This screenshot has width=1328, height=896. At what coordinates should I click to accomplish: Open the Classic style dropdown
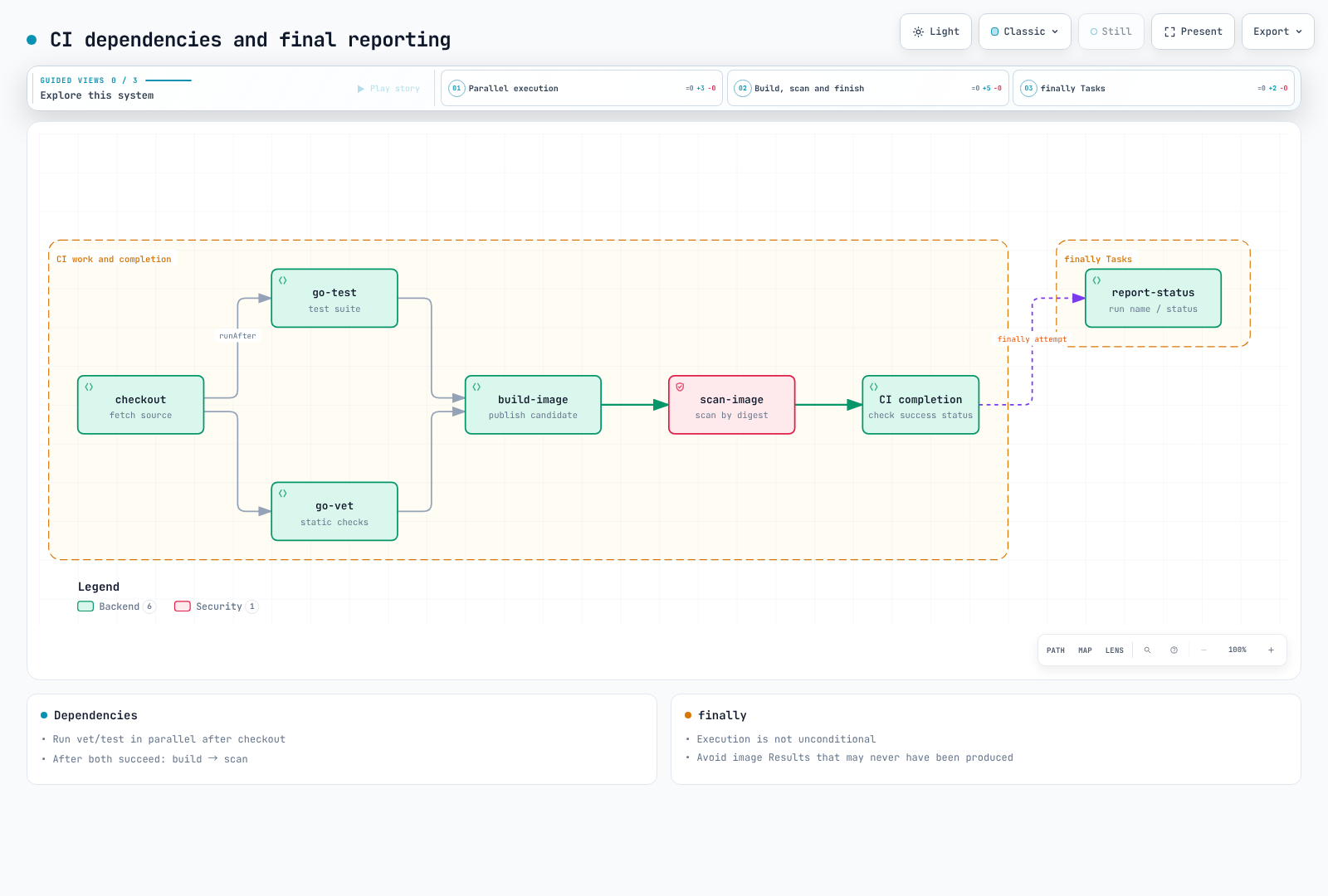[1025, 32]
